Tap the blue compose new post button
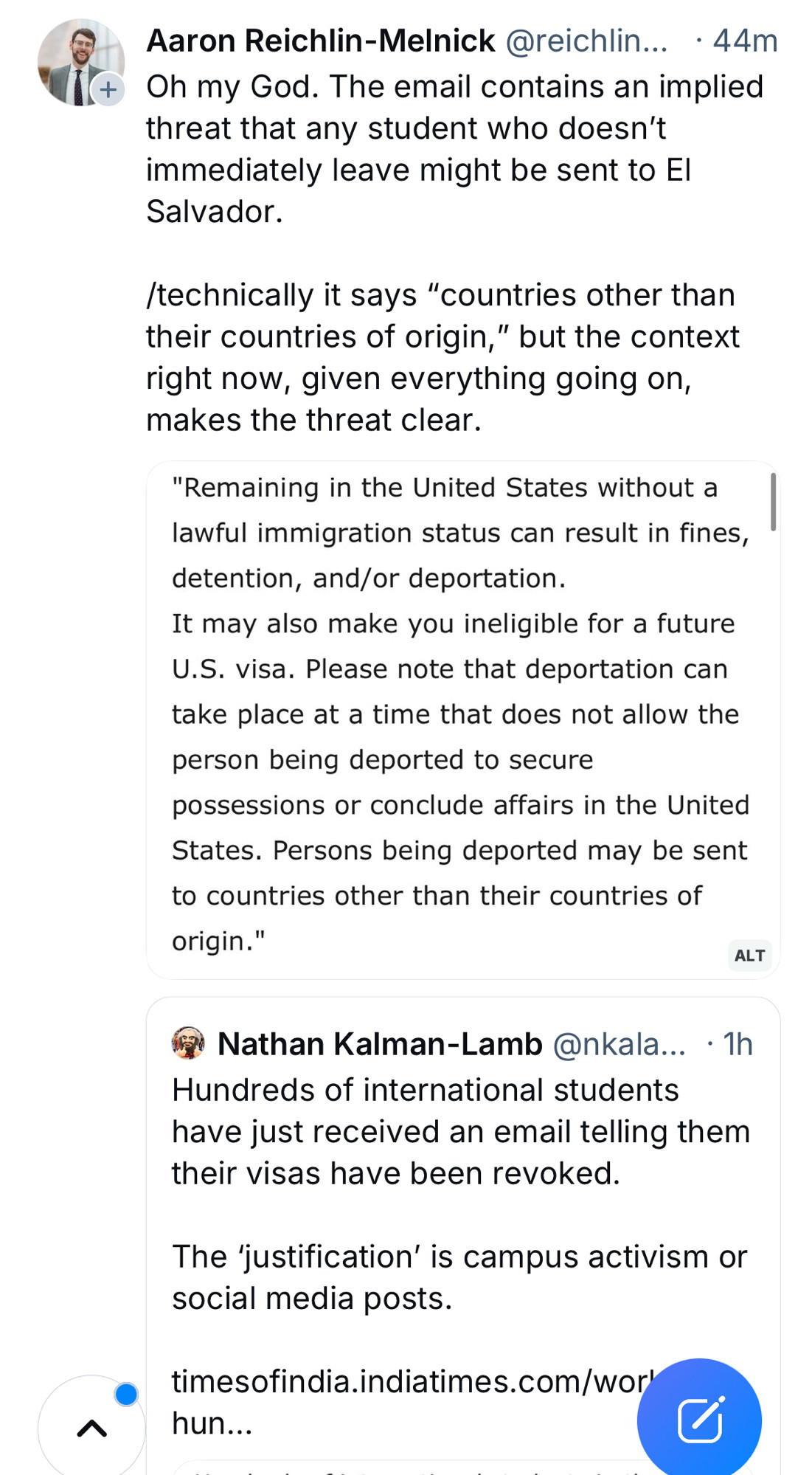This screenshot has height=1475, width=812. click(699, 1420)
